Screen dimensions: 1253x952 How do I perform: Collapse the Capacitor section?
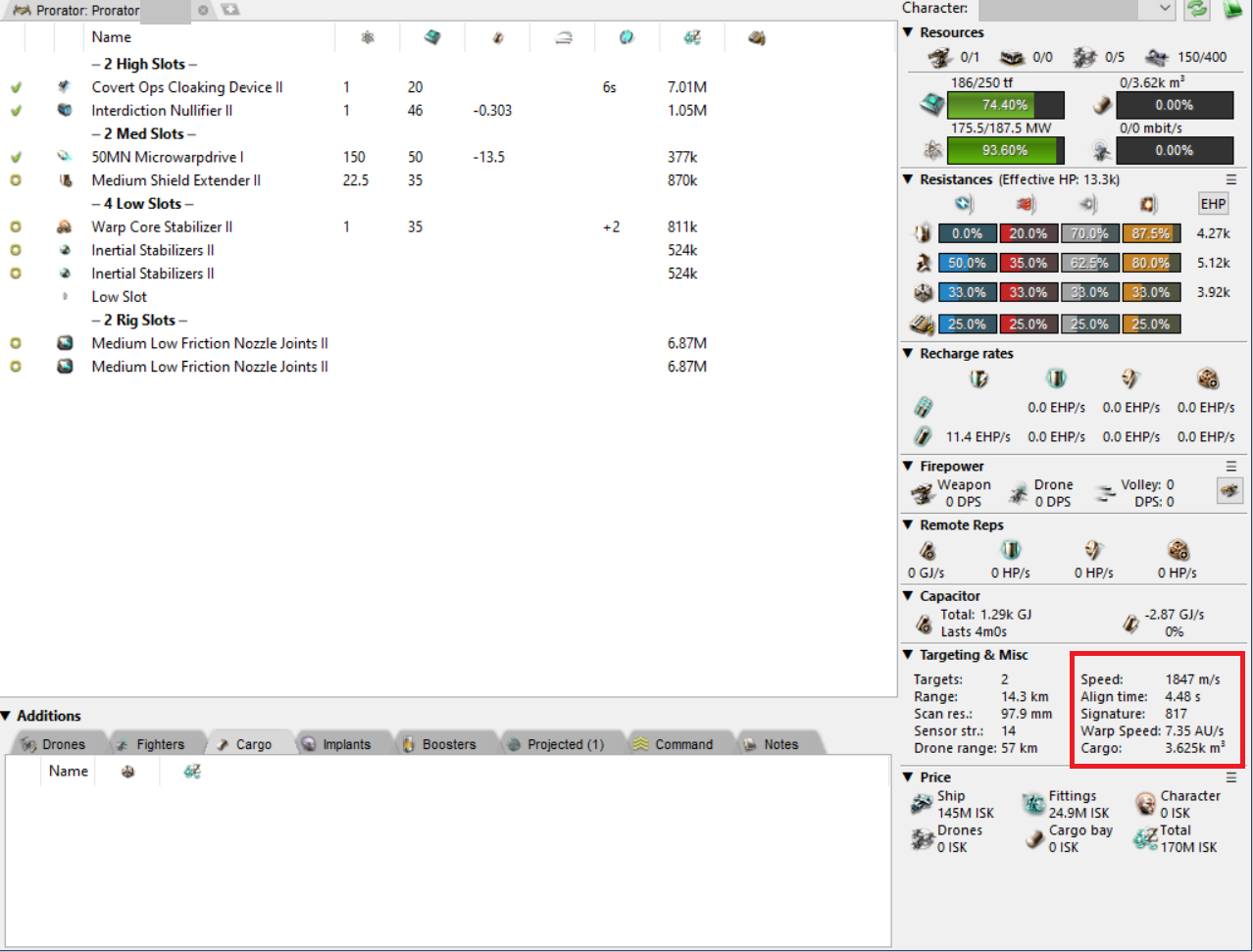(908, 595)
